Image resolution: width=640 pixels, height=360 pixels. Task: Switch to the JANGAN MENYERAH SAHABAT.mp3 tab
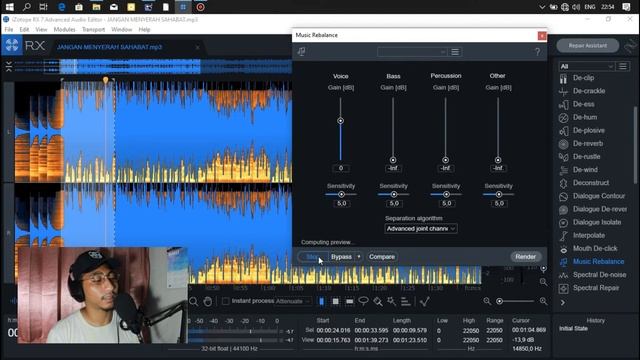pyautogui.click(x=109, y=47)
